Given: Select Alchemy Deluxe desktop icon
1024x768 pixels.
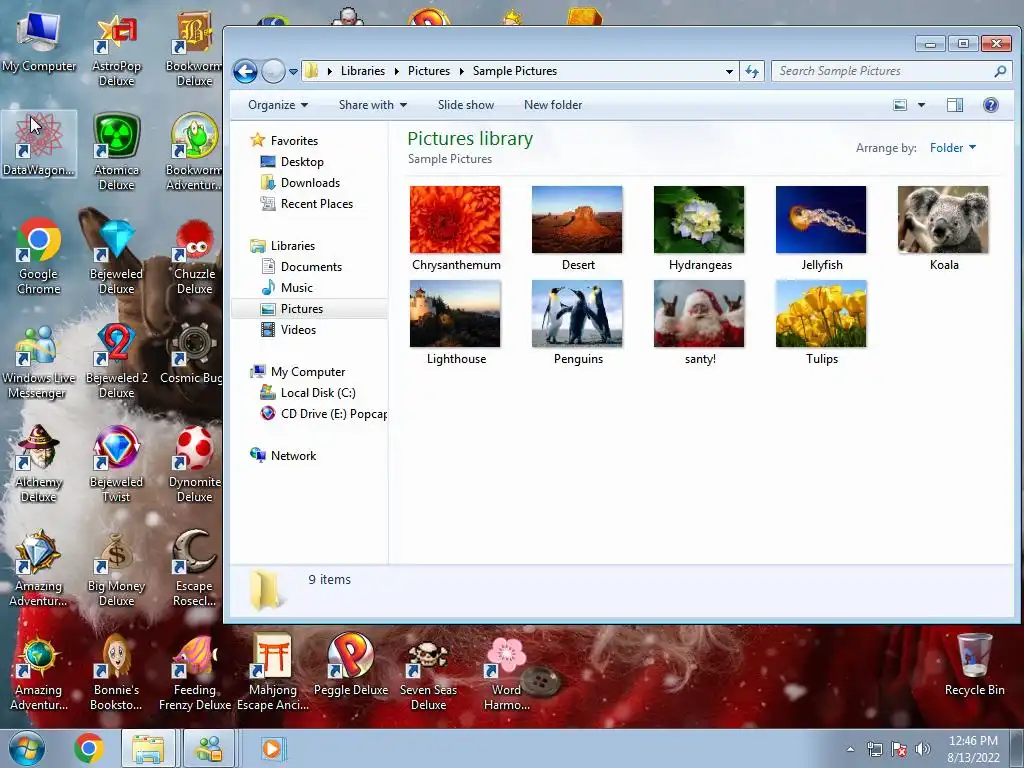Looking at the screenshot, I should coord(39,464).
